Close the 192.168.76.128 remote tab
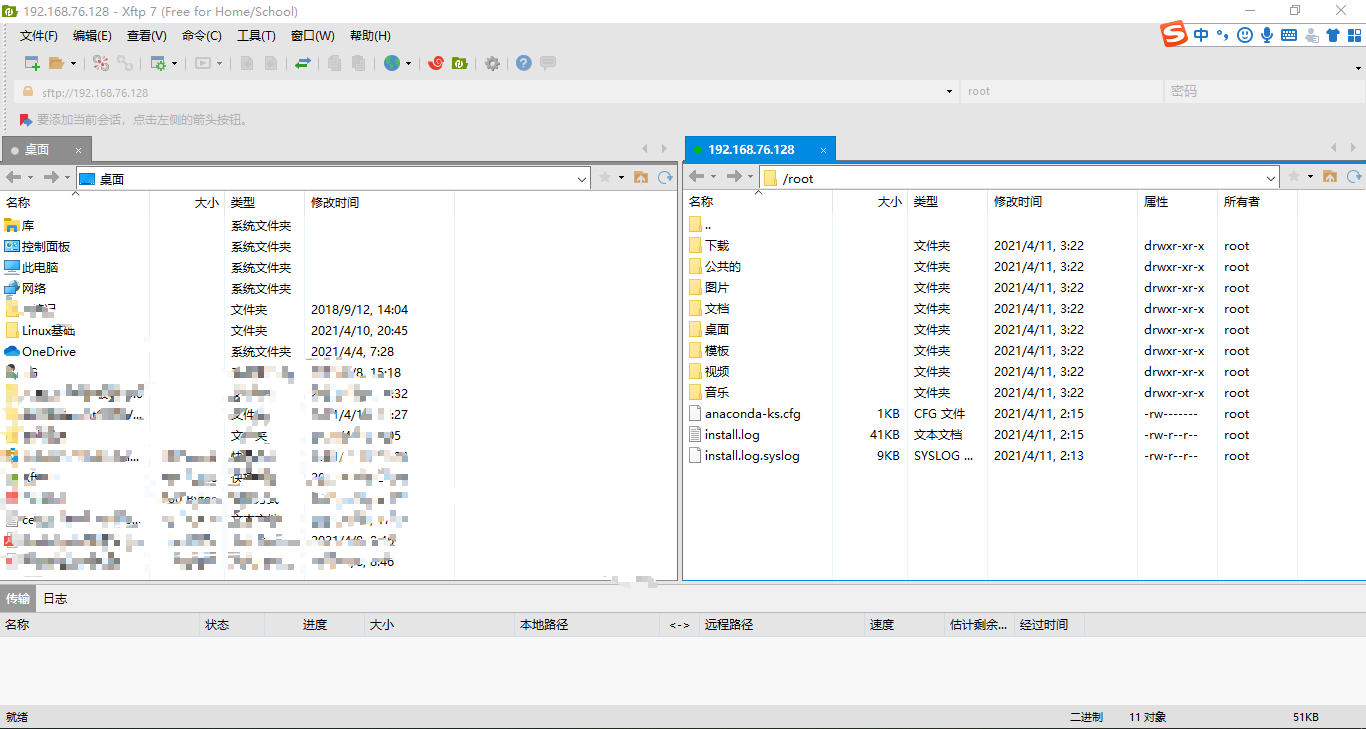The image size is (1366, 729). pyautogui.click(x=824, y=150)
